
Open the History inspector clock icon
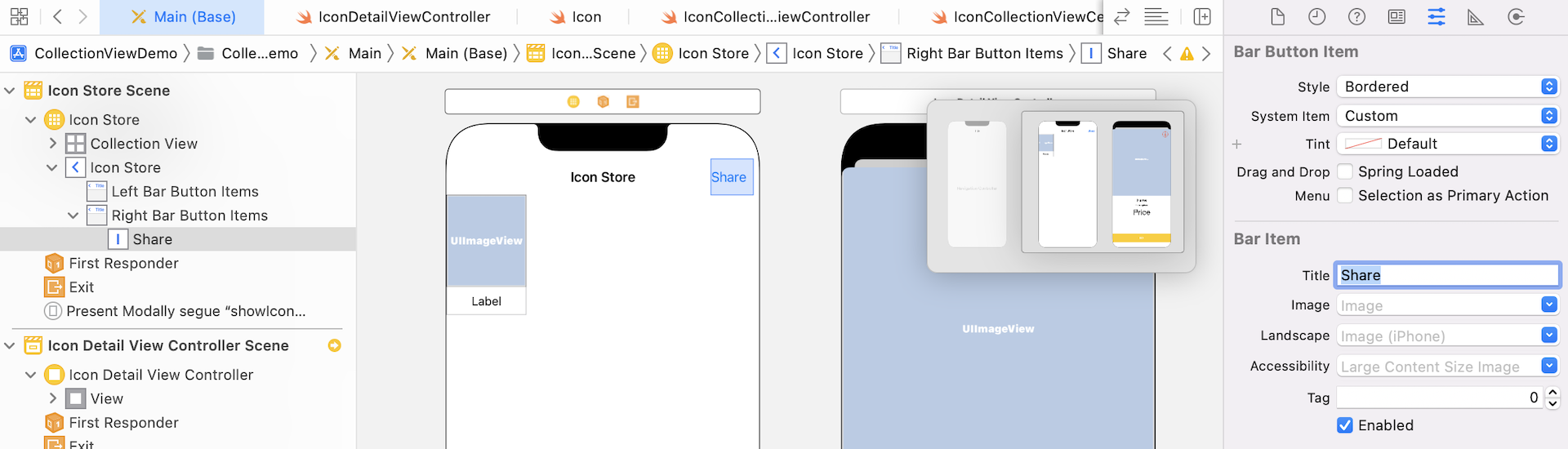click(x=1316, y=17)
